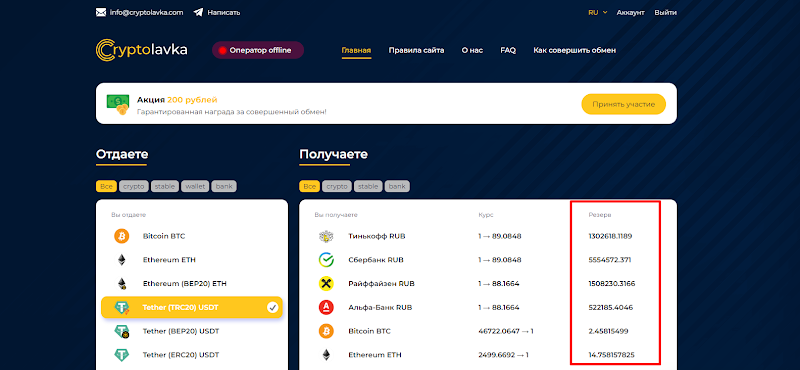The height and width of the screenshot is (370, 800).
Task: Click the Bitcoin BTC icon in Получаете list
Action: (326, 331)
